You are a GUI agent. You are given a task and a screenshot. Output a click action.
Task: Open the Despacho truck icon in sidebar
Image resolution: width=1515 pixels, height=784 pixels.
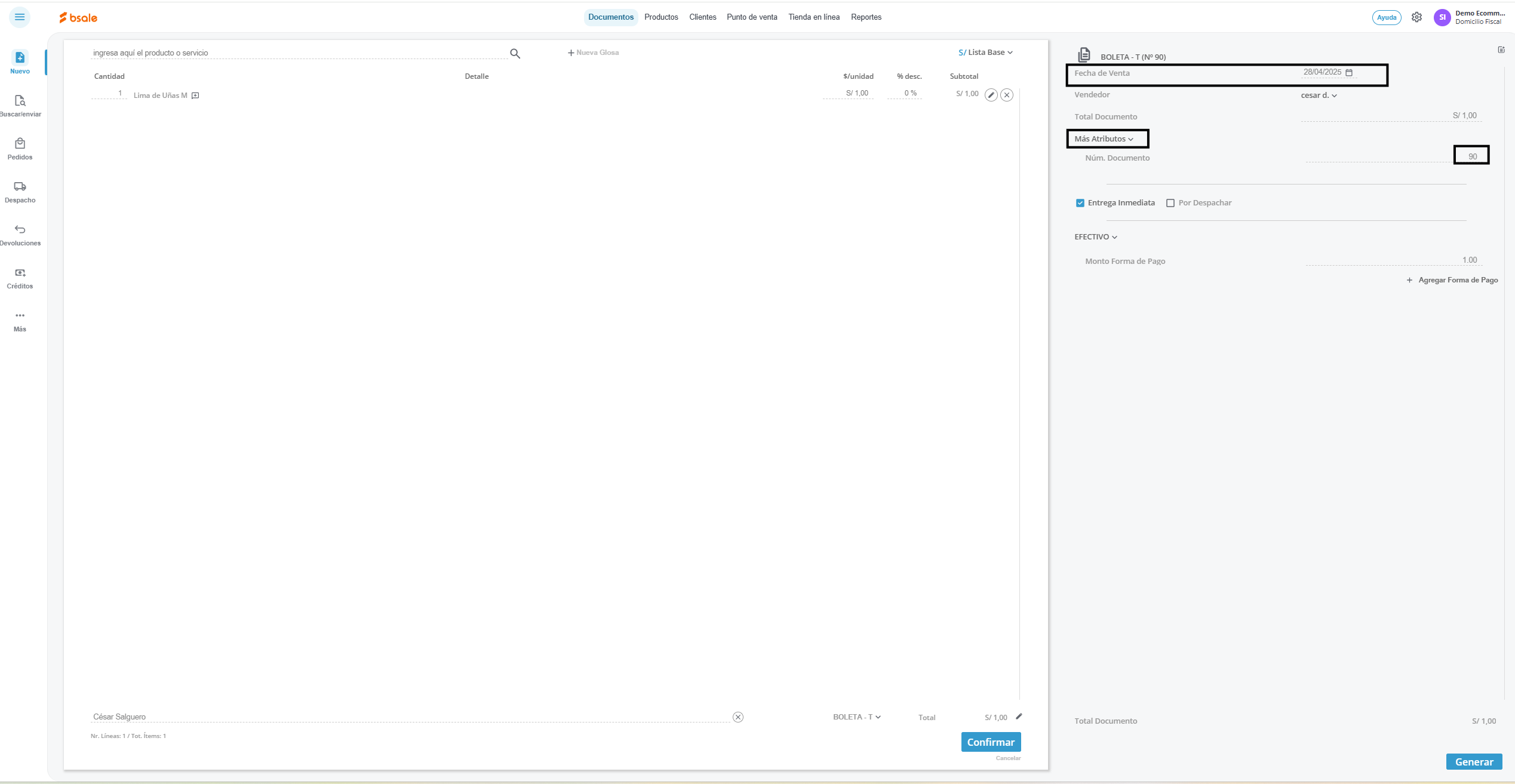pyautogui.click(x=20, y=187)
